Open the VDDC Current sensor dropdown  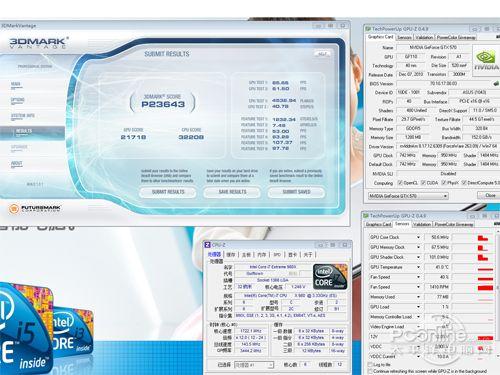[418, 357]
